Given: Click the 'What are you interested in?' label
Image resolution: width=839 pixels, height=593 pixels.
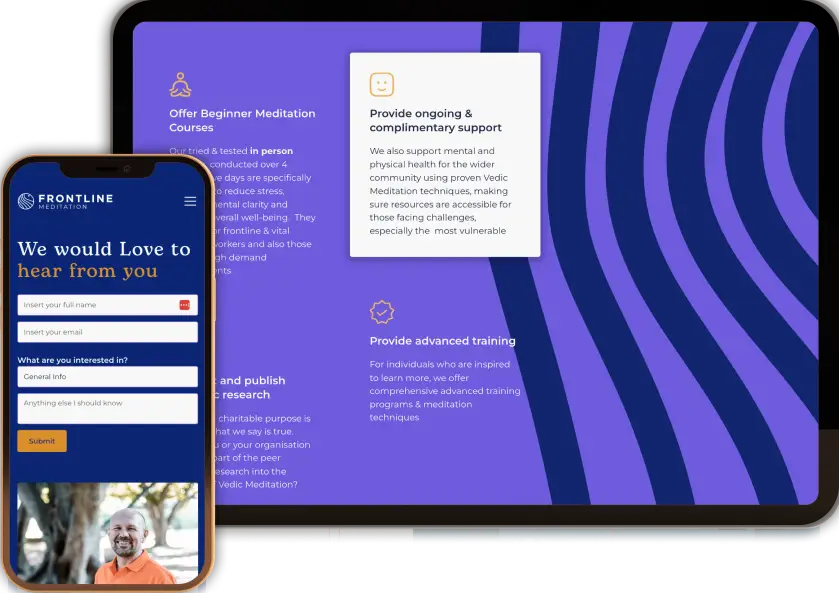Looking at the screenshot, I should point(73,360).
